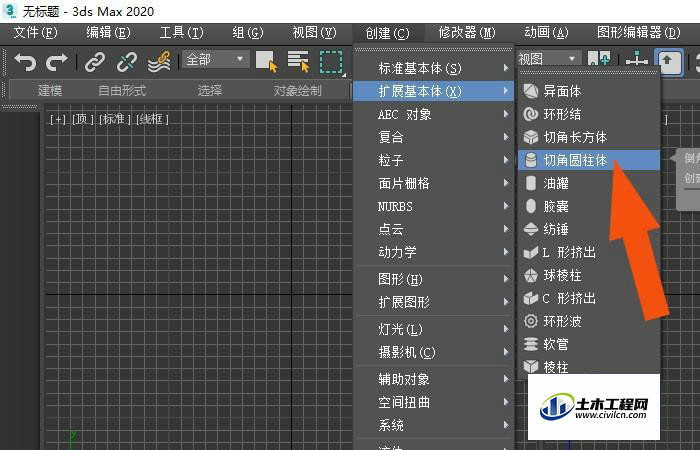The height and width of the screenshot is (450, 700).
Task: Open Select by Name list icon
Action: pyautogui.click(x=298, y=61)
